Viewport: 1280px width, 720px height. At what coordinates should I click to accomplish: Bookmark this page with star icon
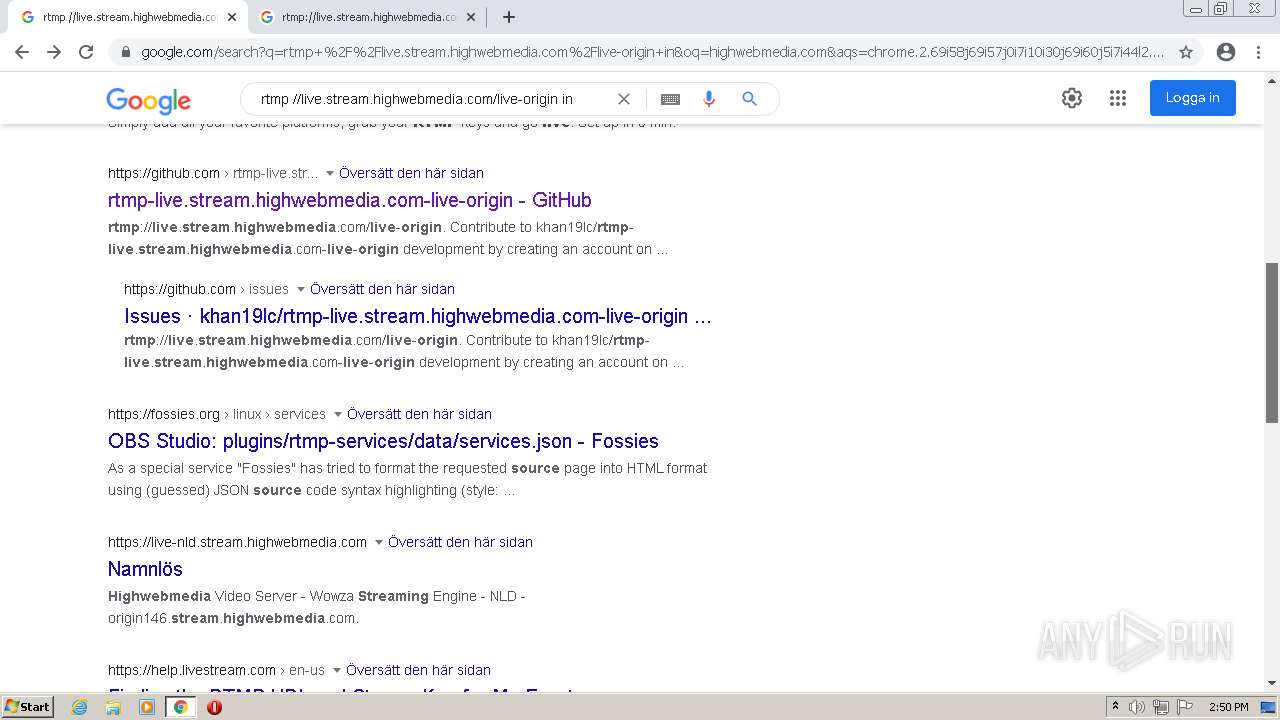tap(1186, 52)
